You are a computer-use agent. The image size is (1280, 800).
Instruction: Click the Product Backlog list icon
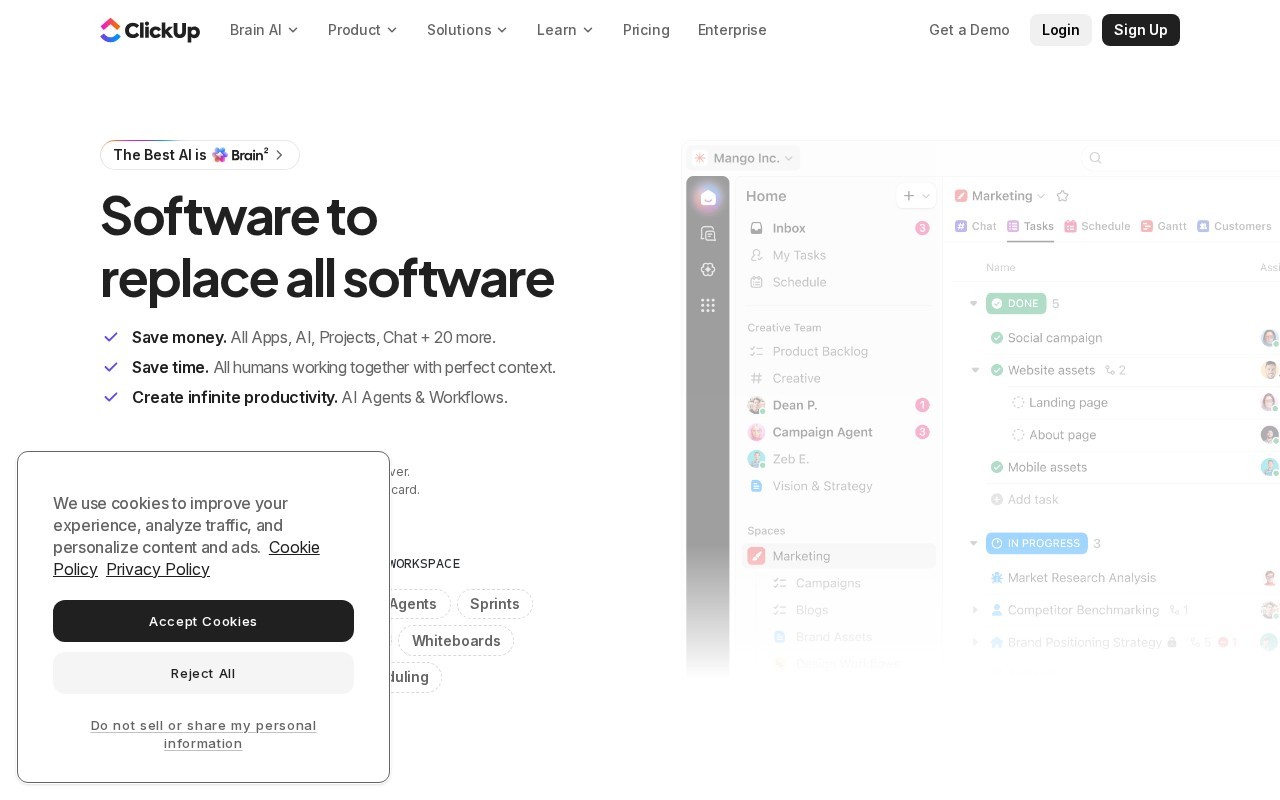point(757,351)
